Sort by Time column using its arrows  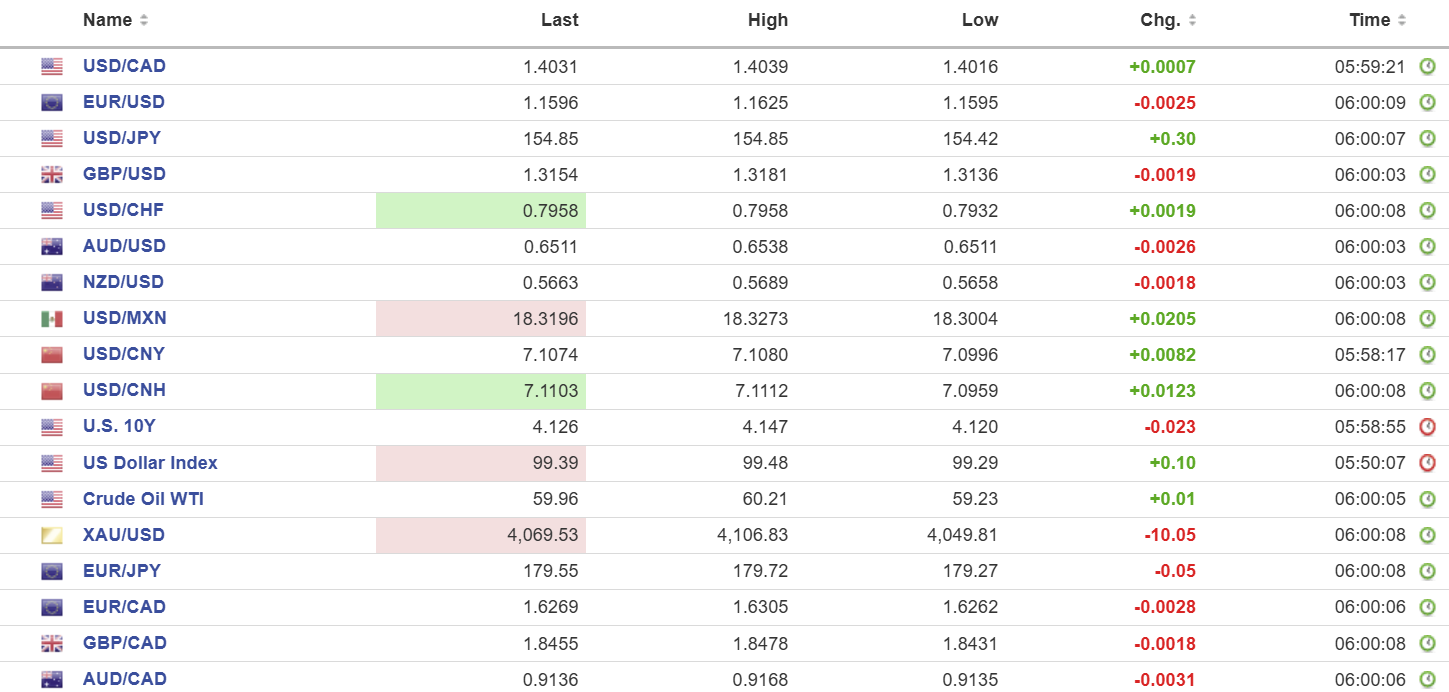coord(1402,21)
